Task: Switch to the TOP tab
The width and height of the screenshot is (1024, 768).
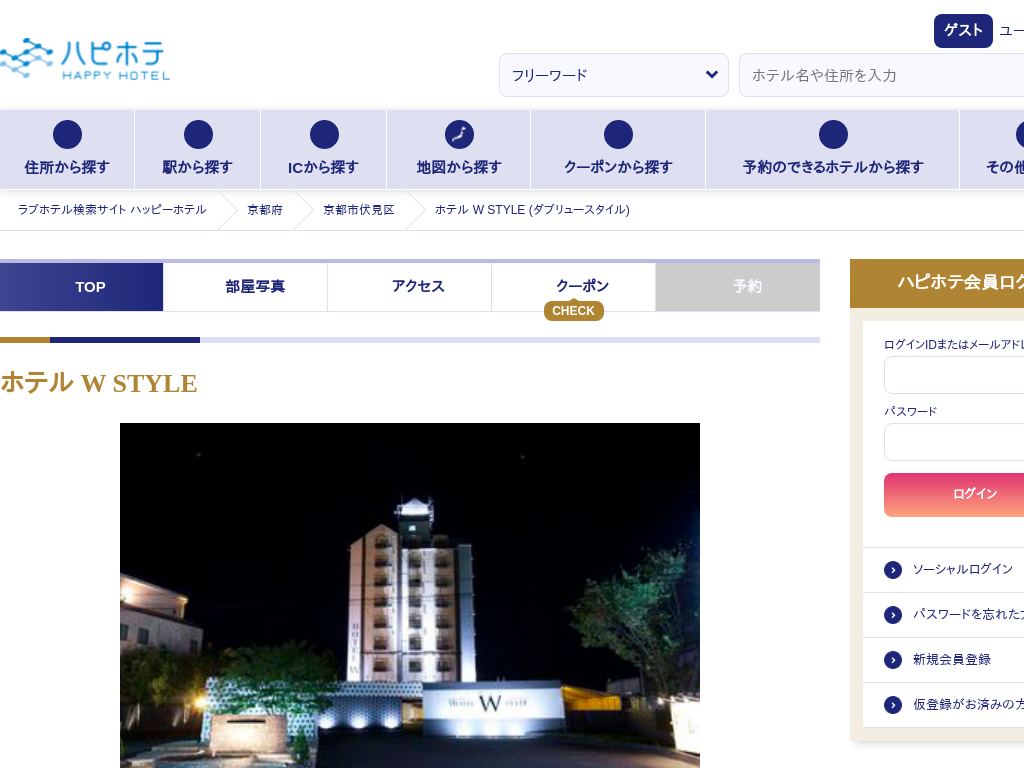Action: [82, 287]
